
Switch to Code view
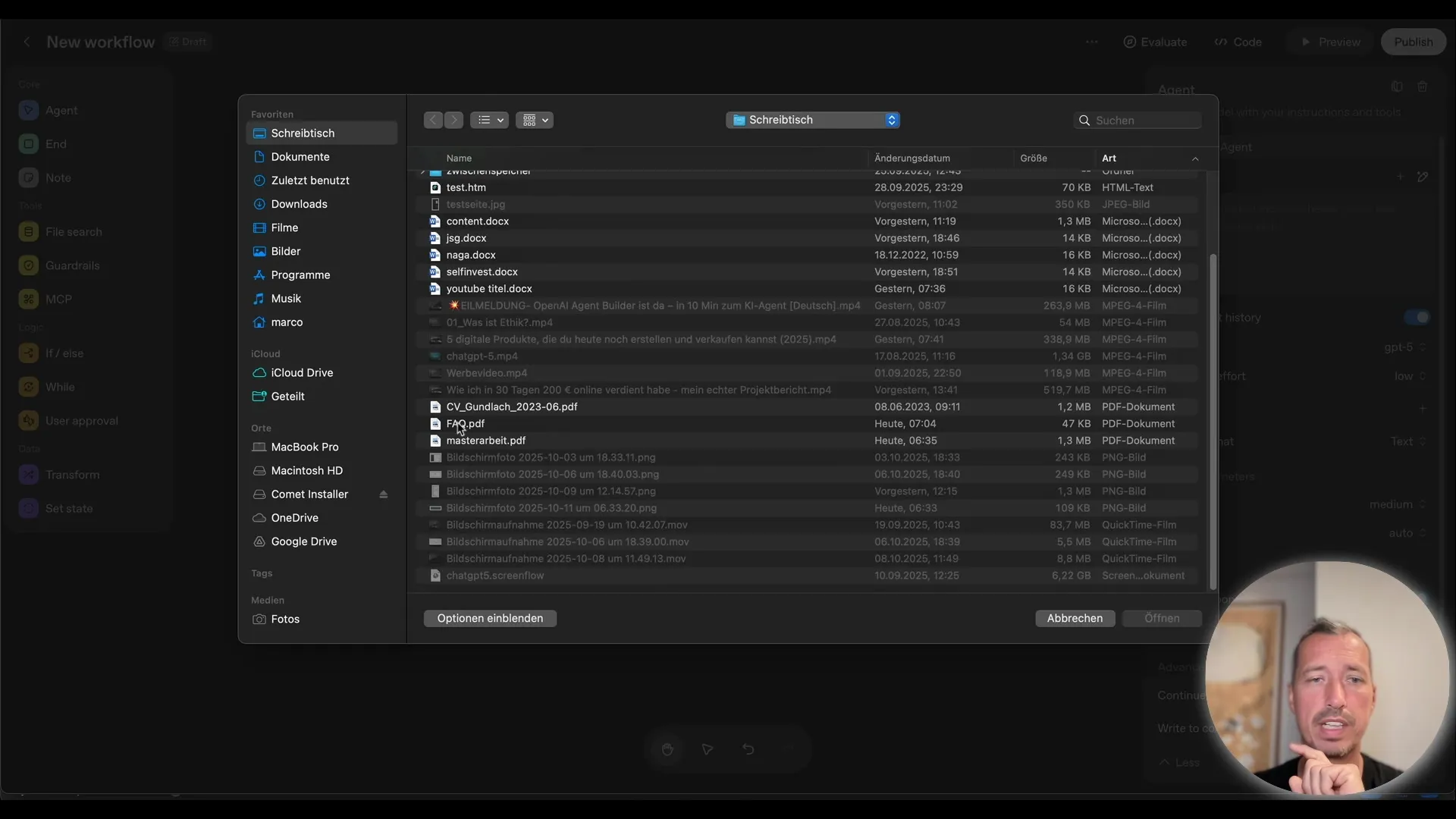pos(1238,42)
